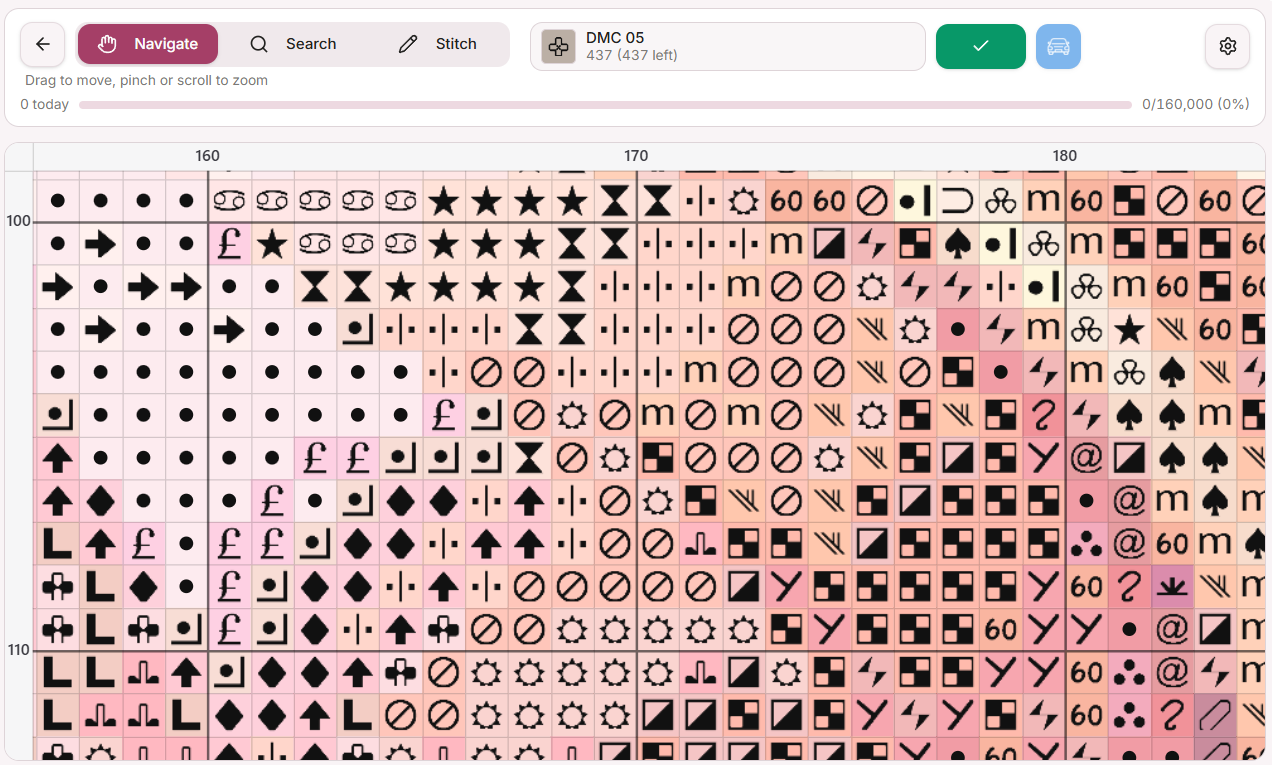Screen dimensions: 1272x765
Task: Click the green checkmark button
Action: (980, 46)
